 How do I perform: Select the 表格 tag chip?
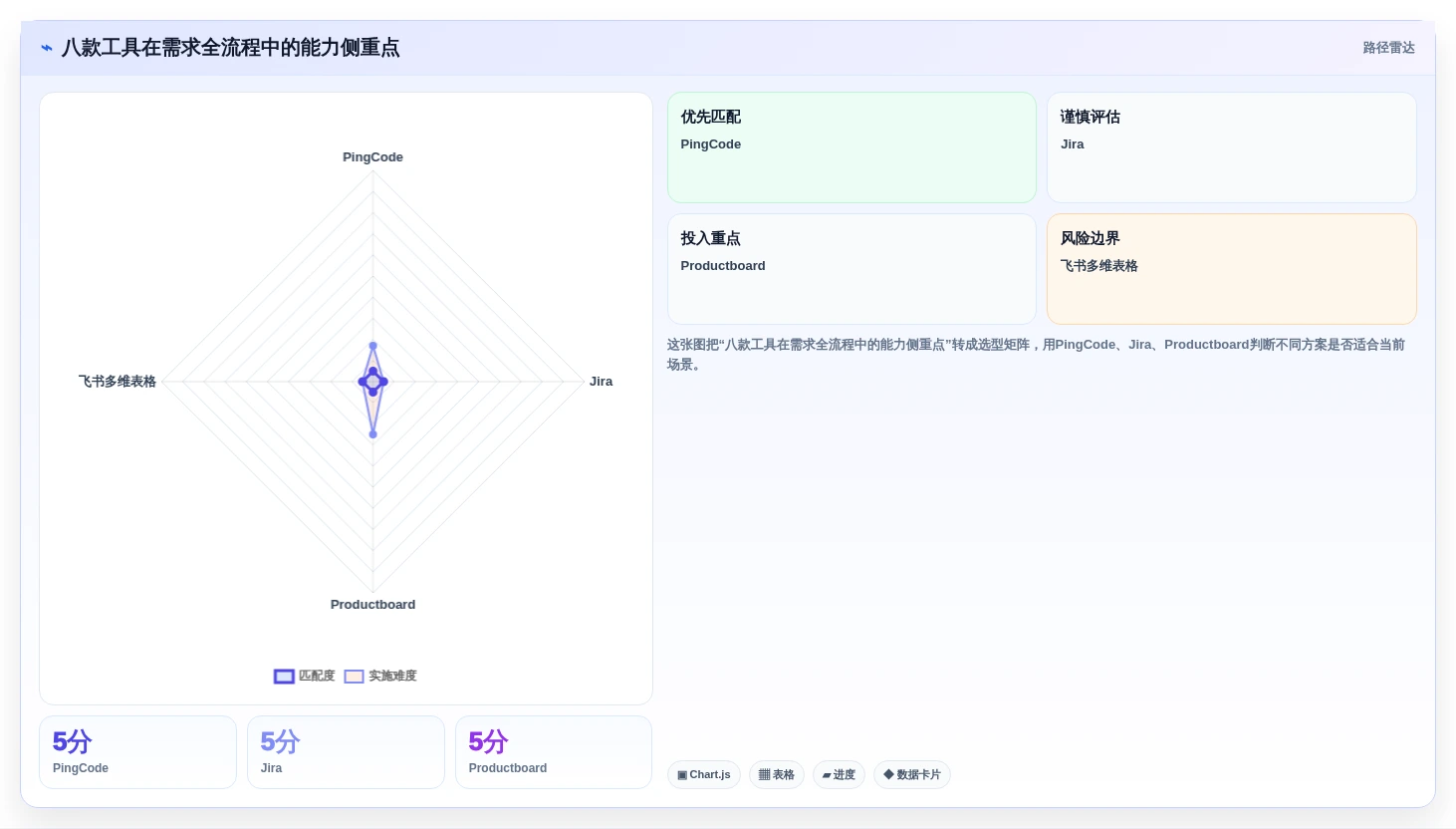pyautogui.click(x=777, y=774)
